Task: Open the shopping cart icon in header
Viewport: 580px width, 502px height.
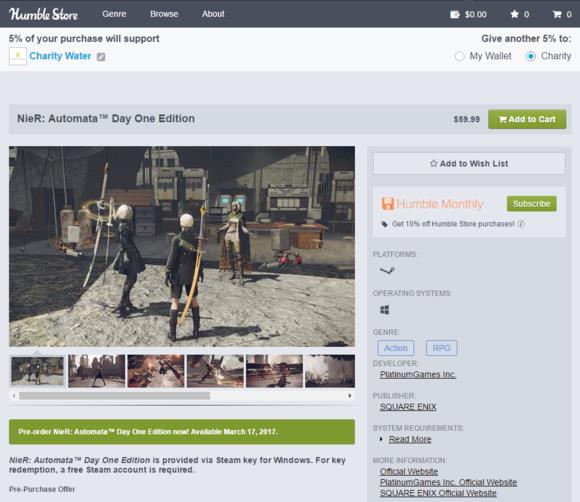Action: 557,14
